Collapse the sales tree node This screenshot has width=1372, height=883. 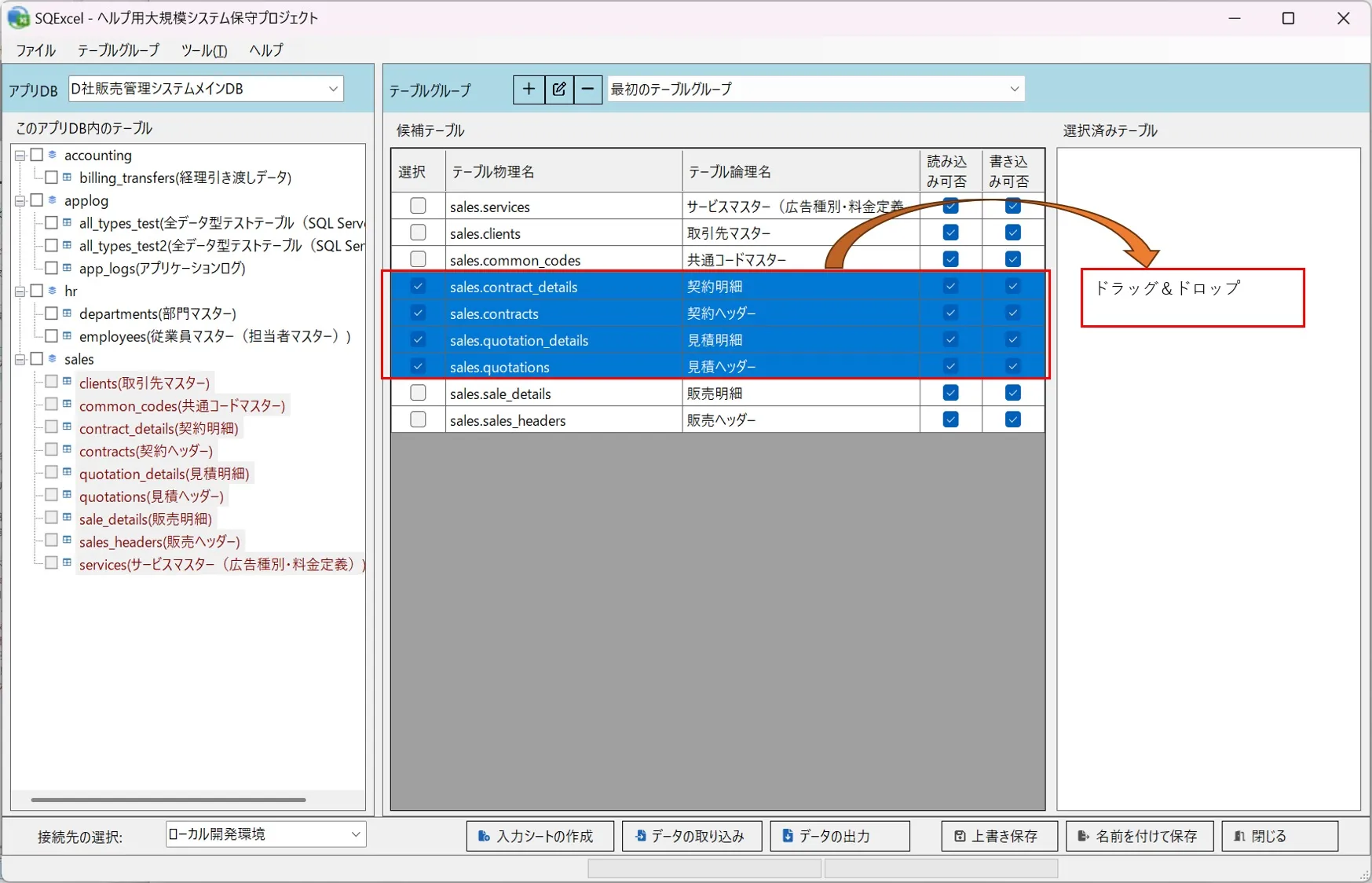click(x=20, y=360)
